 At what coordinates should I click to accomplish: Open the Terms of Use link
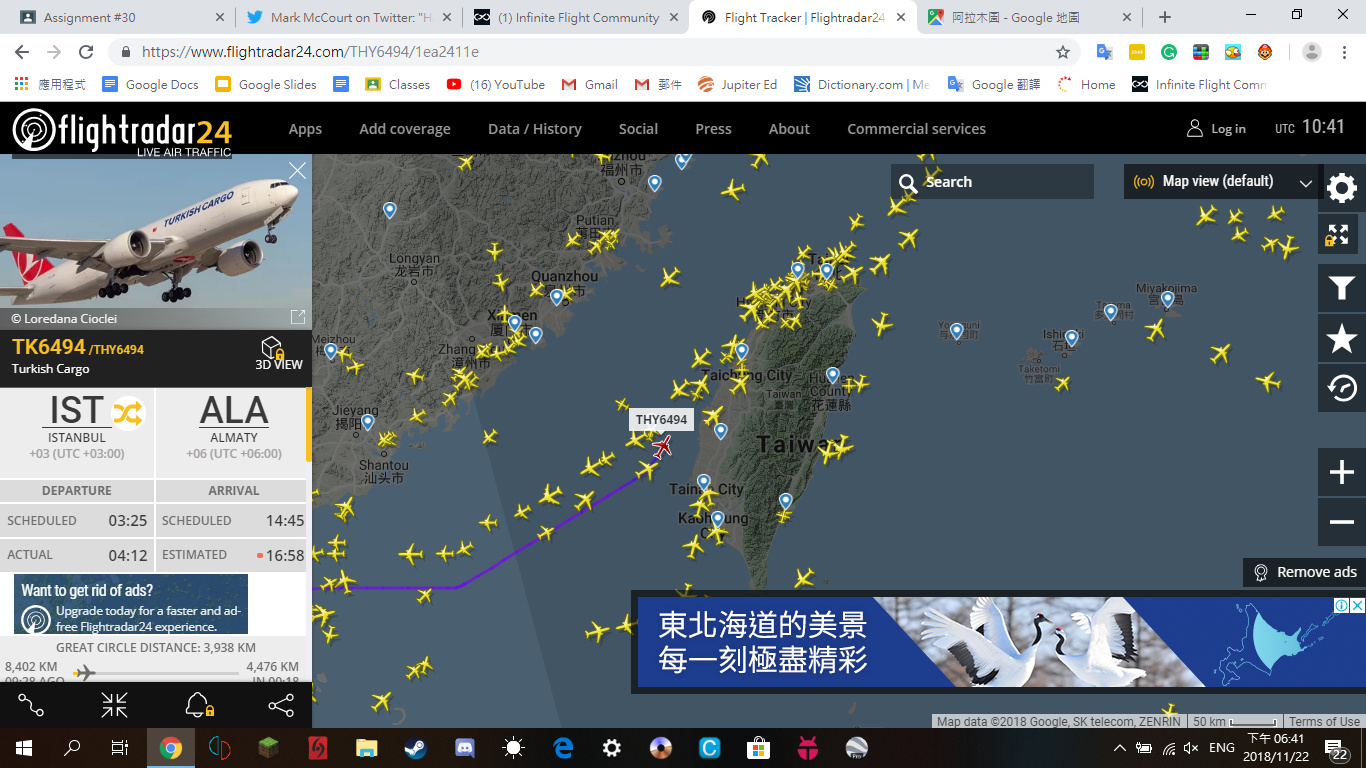(x=1324, y=722)
